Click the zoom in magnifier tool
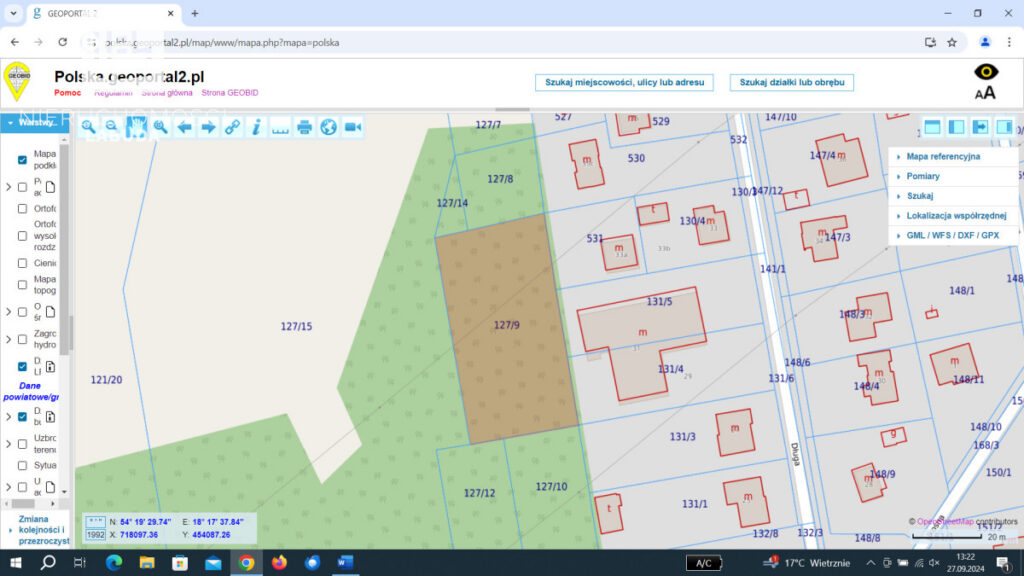The width and height of the screenshot is (1024, 576). coord(88,127)
